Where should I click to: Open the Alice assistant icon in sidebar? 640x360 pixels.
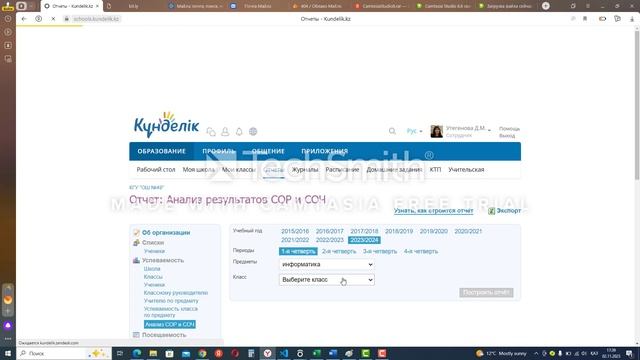8,325
